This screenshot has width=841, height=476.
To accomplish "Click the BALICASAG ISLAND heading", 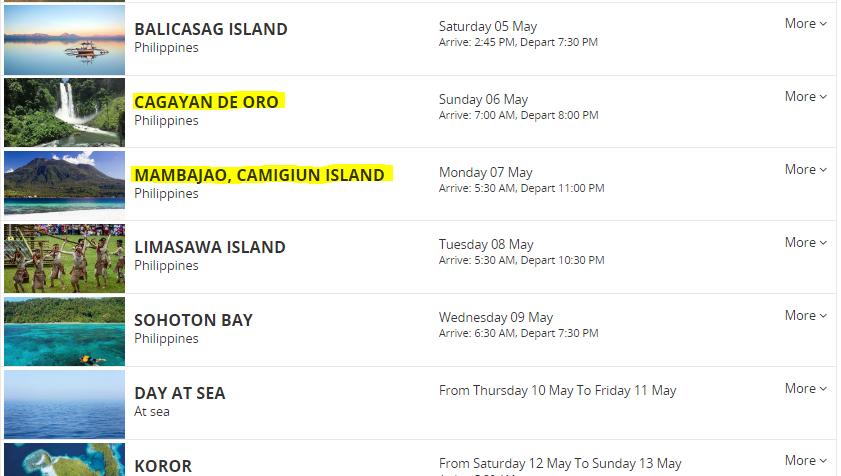I will [211, 29].
